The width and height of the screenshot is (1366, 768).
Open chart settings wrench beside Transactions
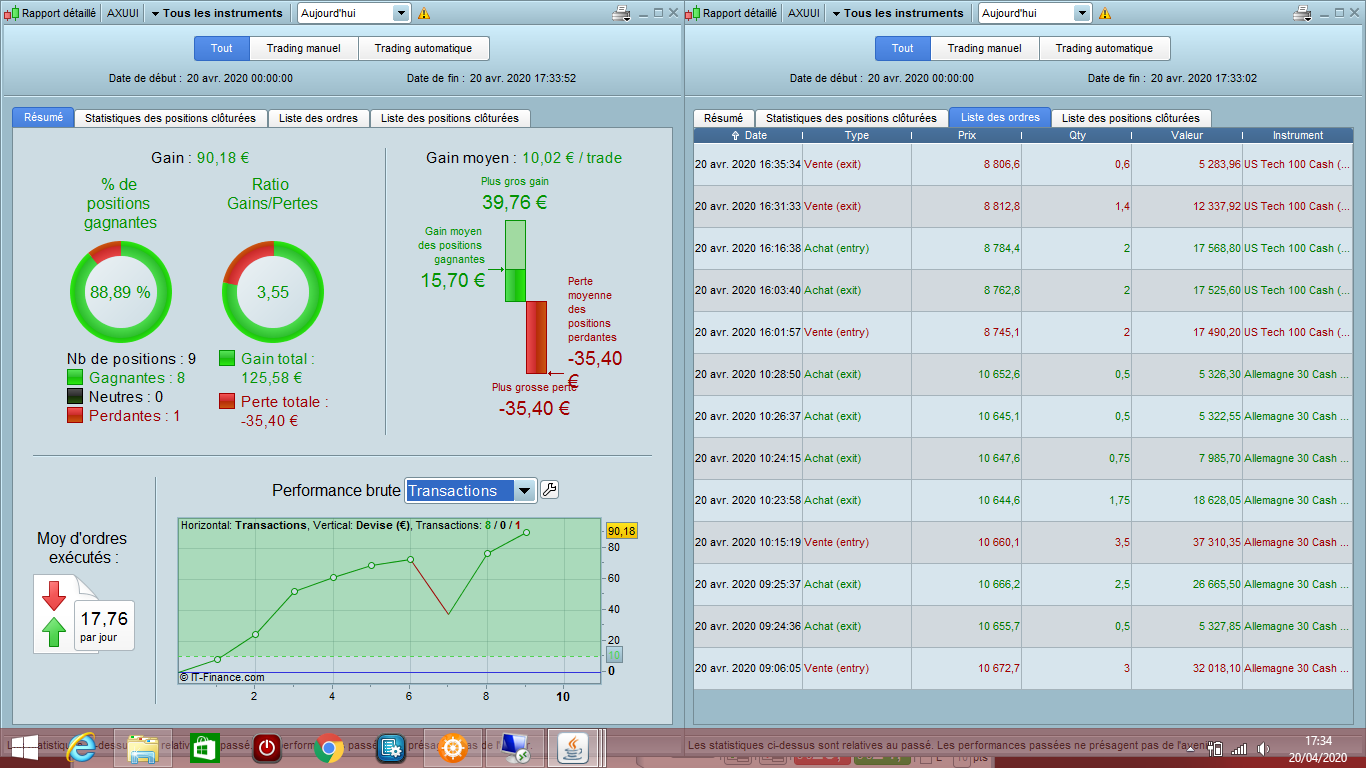tap(549, 490)
